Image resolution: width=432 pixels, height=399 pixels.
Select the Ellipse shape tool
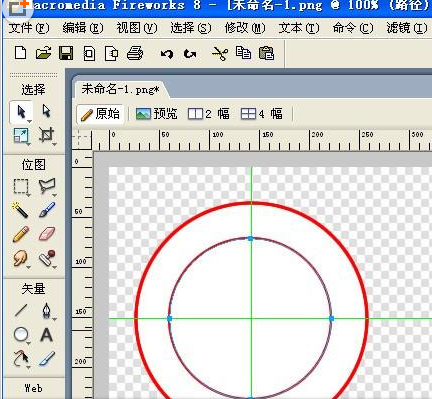coord(21,335)
